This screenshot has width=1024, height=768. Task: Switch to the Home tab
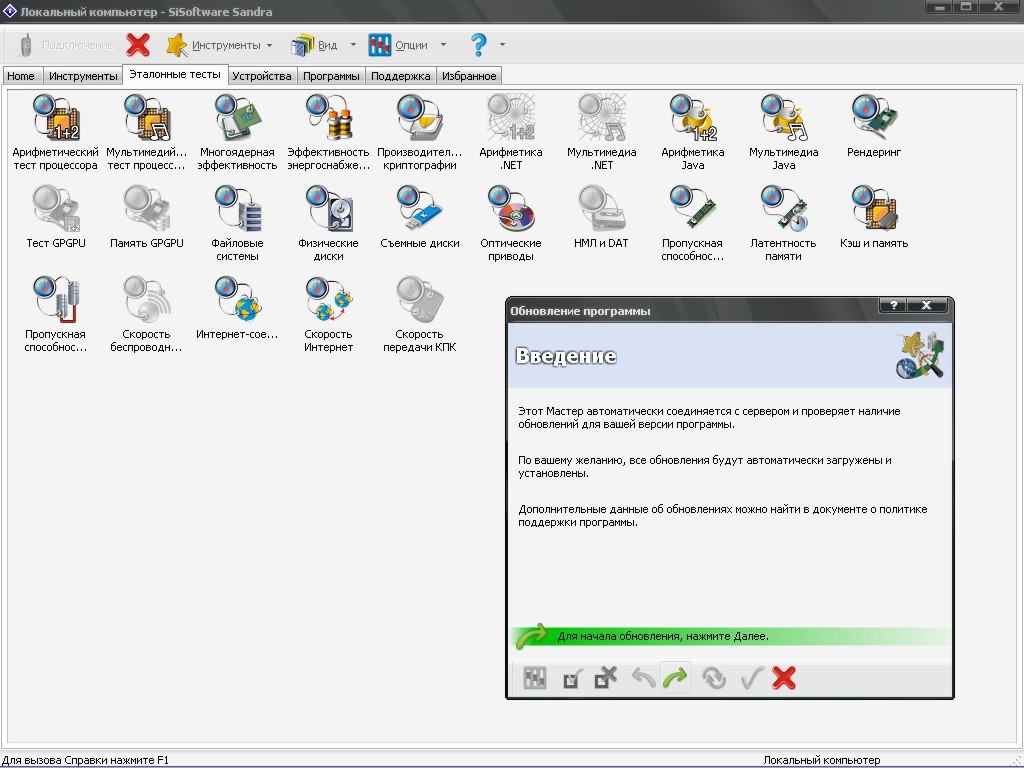coord(22,76)
